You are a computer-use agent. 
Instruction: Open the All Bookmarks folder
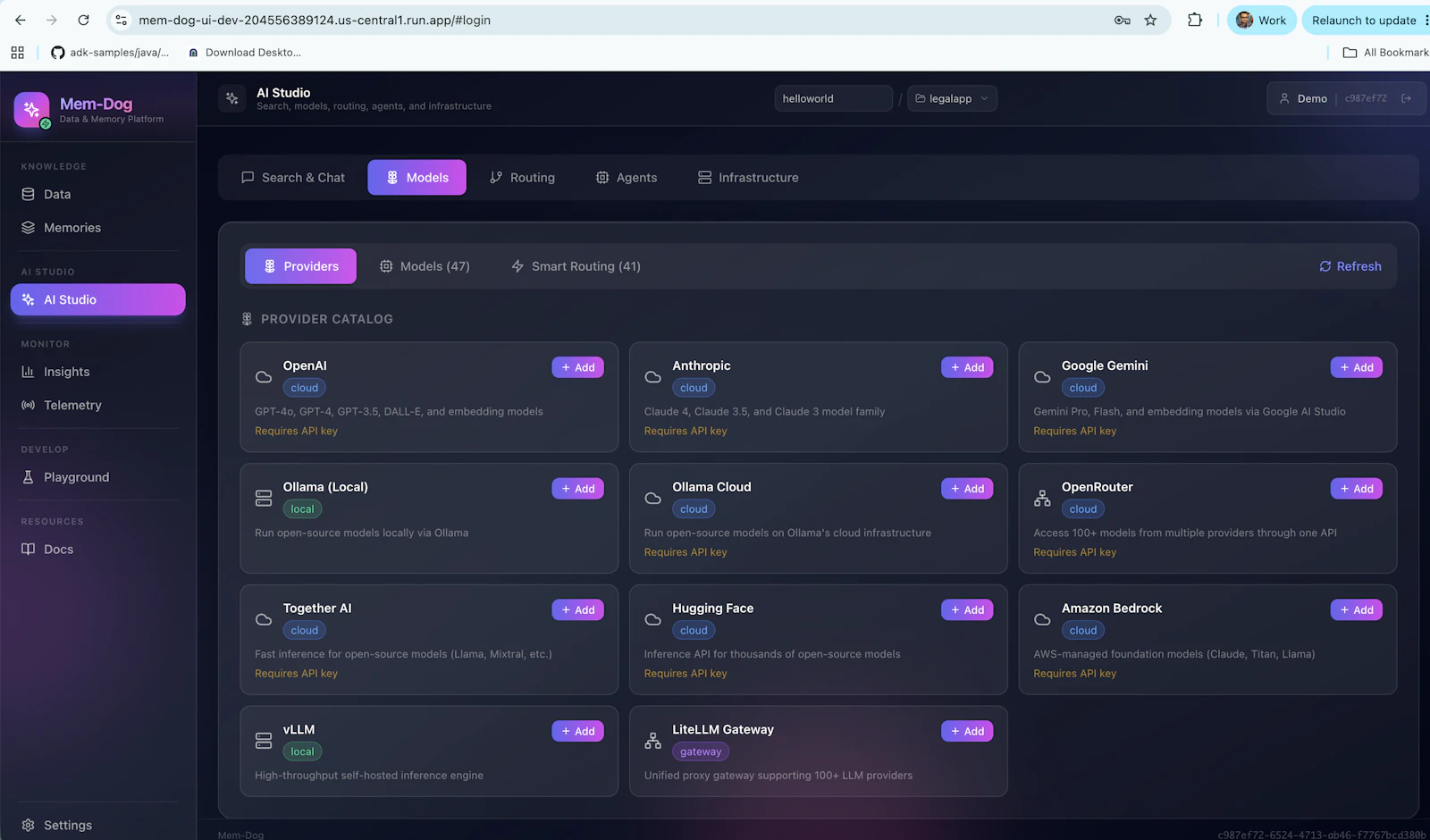click(x=1386, y=53)
